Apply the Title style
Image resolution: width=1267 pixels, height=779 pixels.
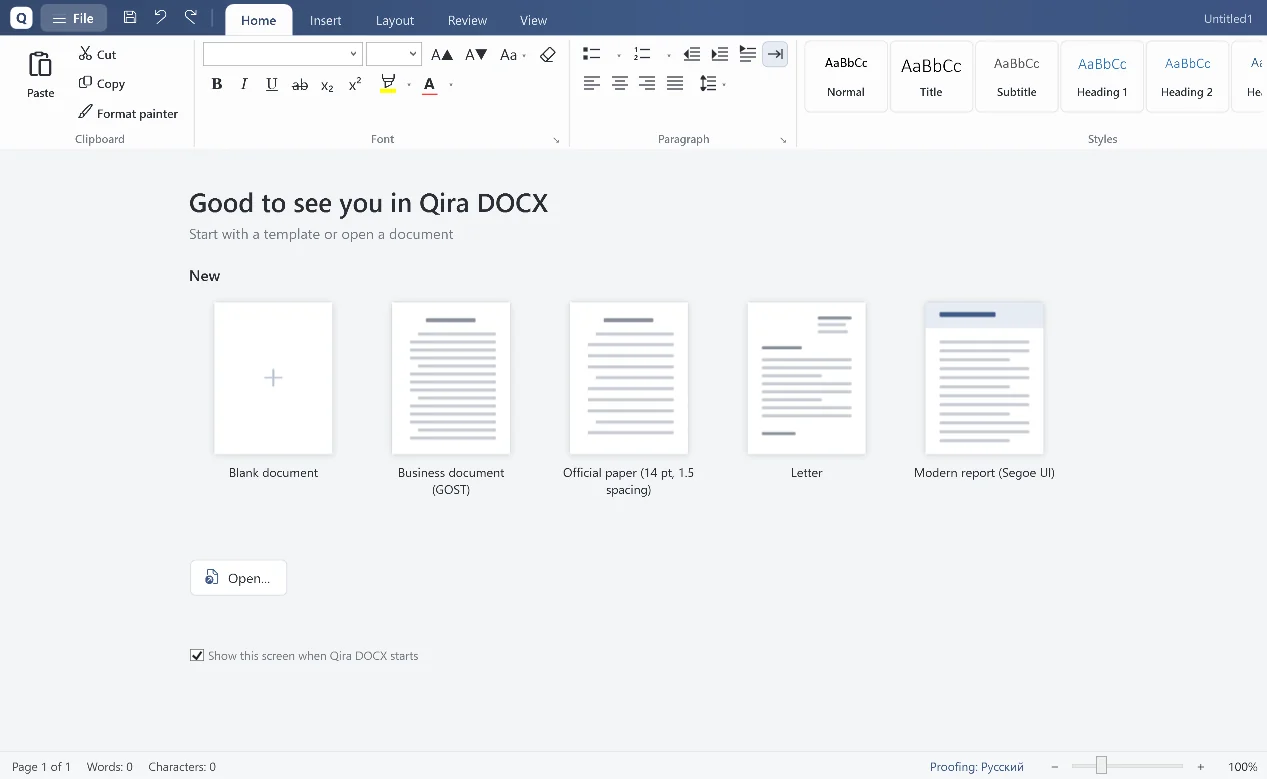[931, 76]
